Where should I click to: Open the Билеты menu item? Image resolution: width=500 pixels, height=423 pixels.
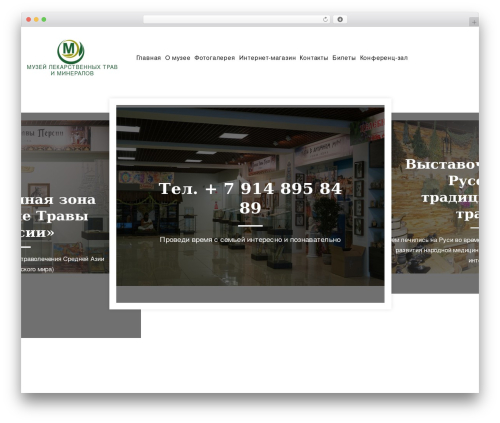click(x=344, y=58)
